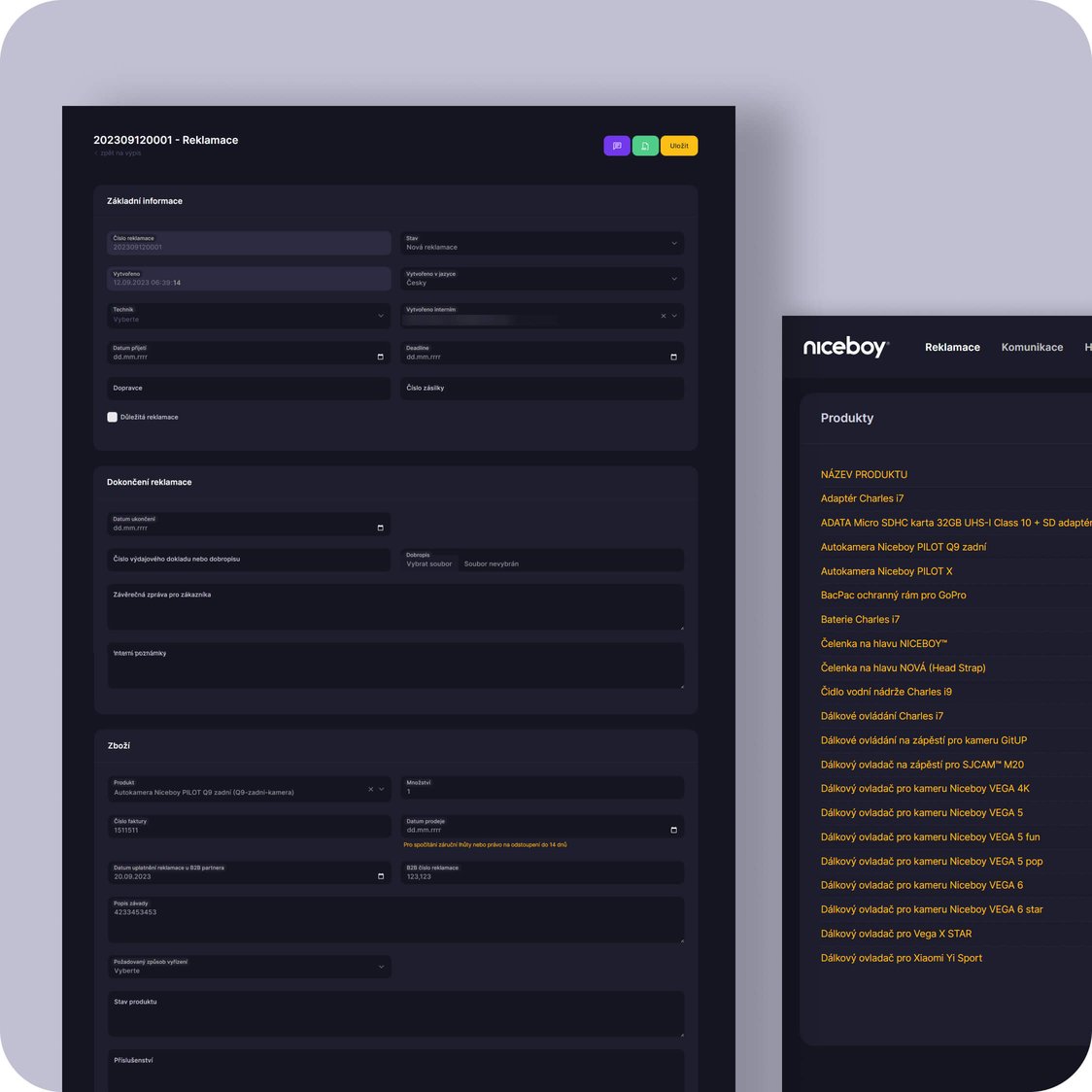1092x1092 pixels.
Task: Switch to the Komunikace menu item
Action: [x=1032, y=347]
